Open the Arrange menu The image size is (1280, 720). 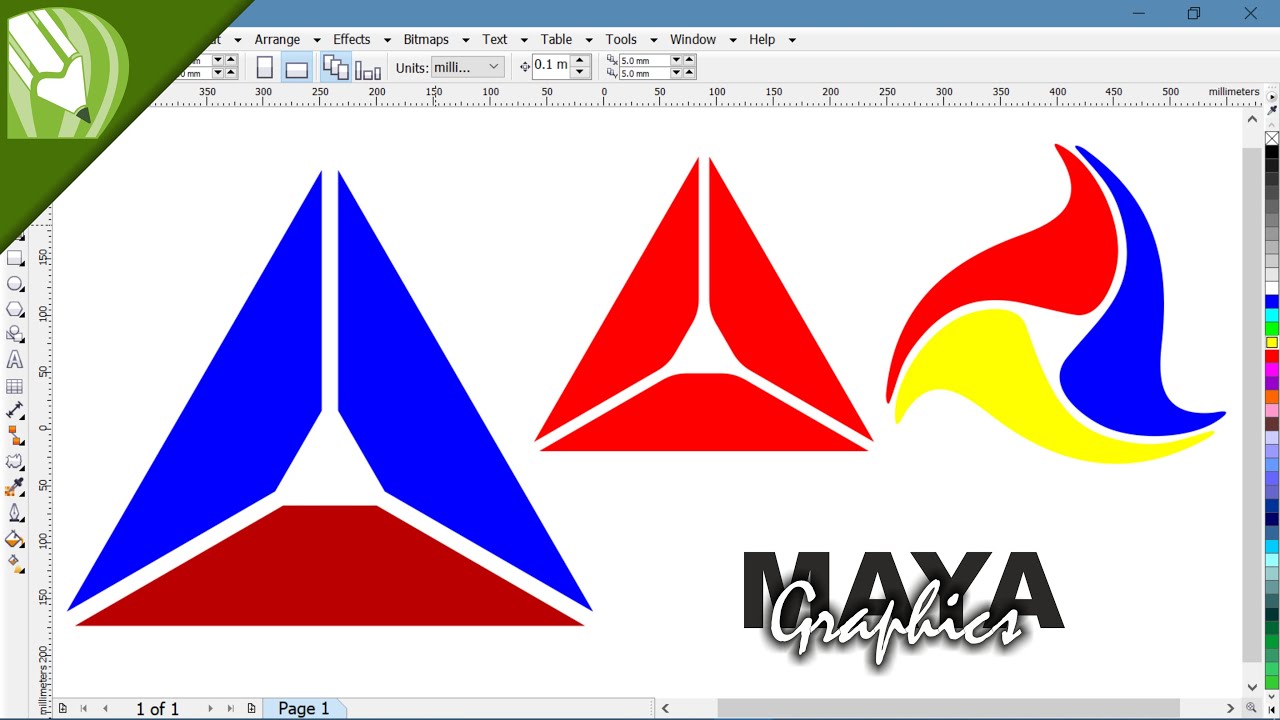coord(277,39)
